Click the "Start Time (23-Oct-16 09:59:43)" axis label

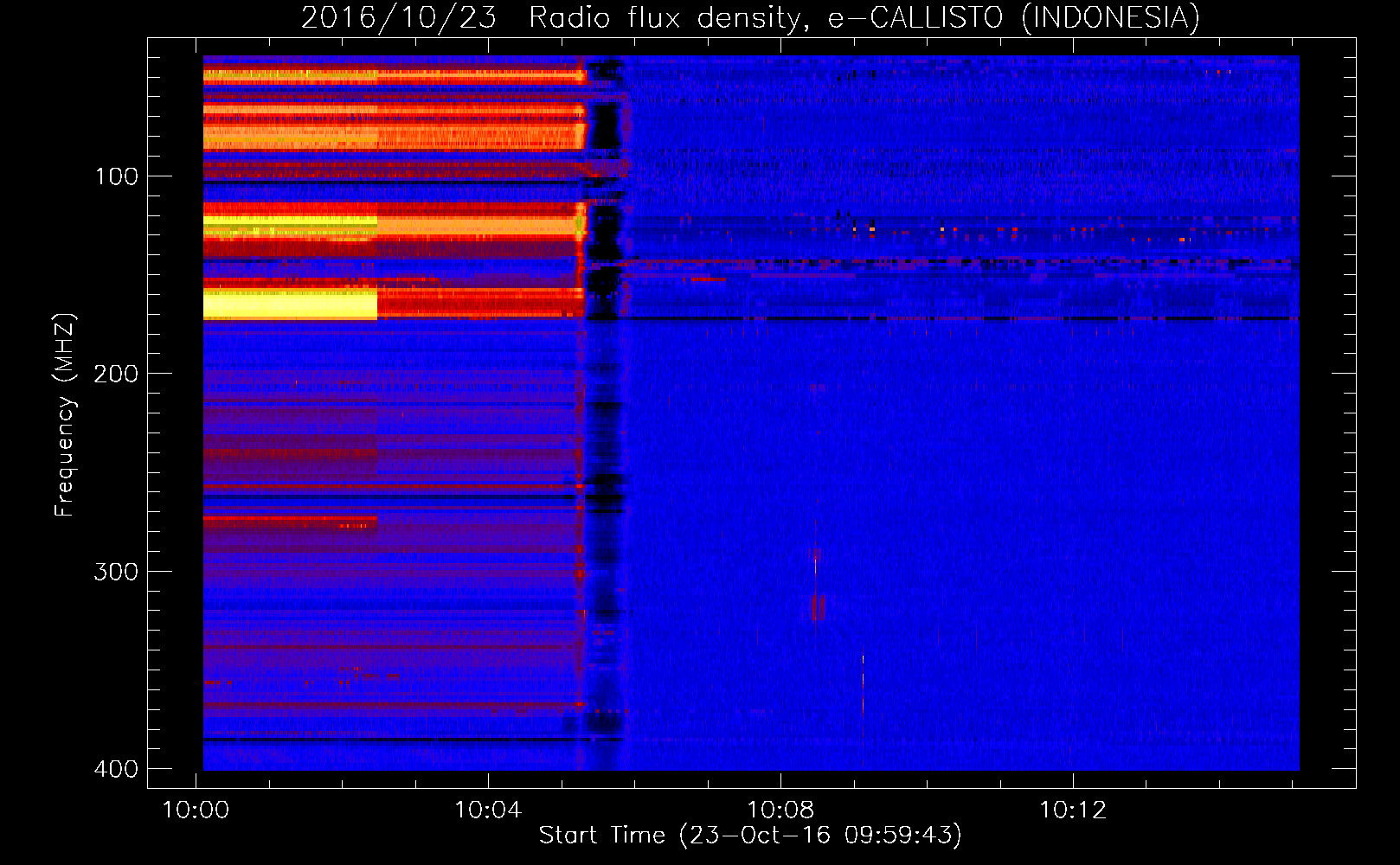[750, 836]
